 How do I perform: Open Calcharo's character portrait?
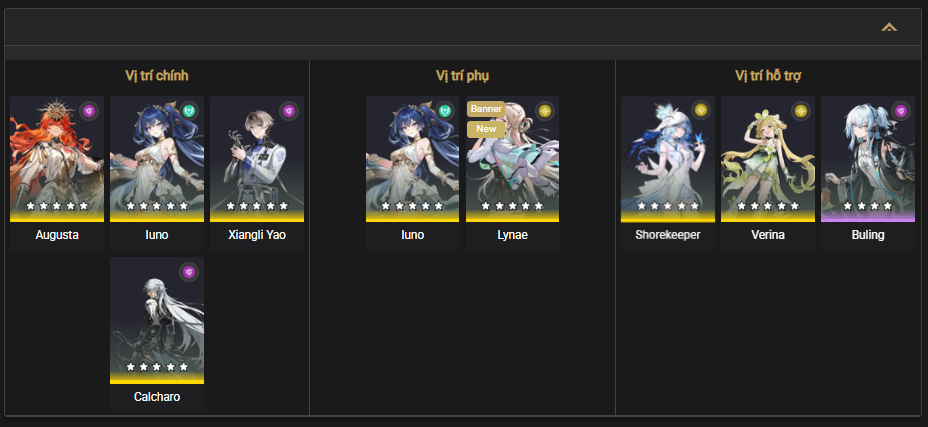157,320
